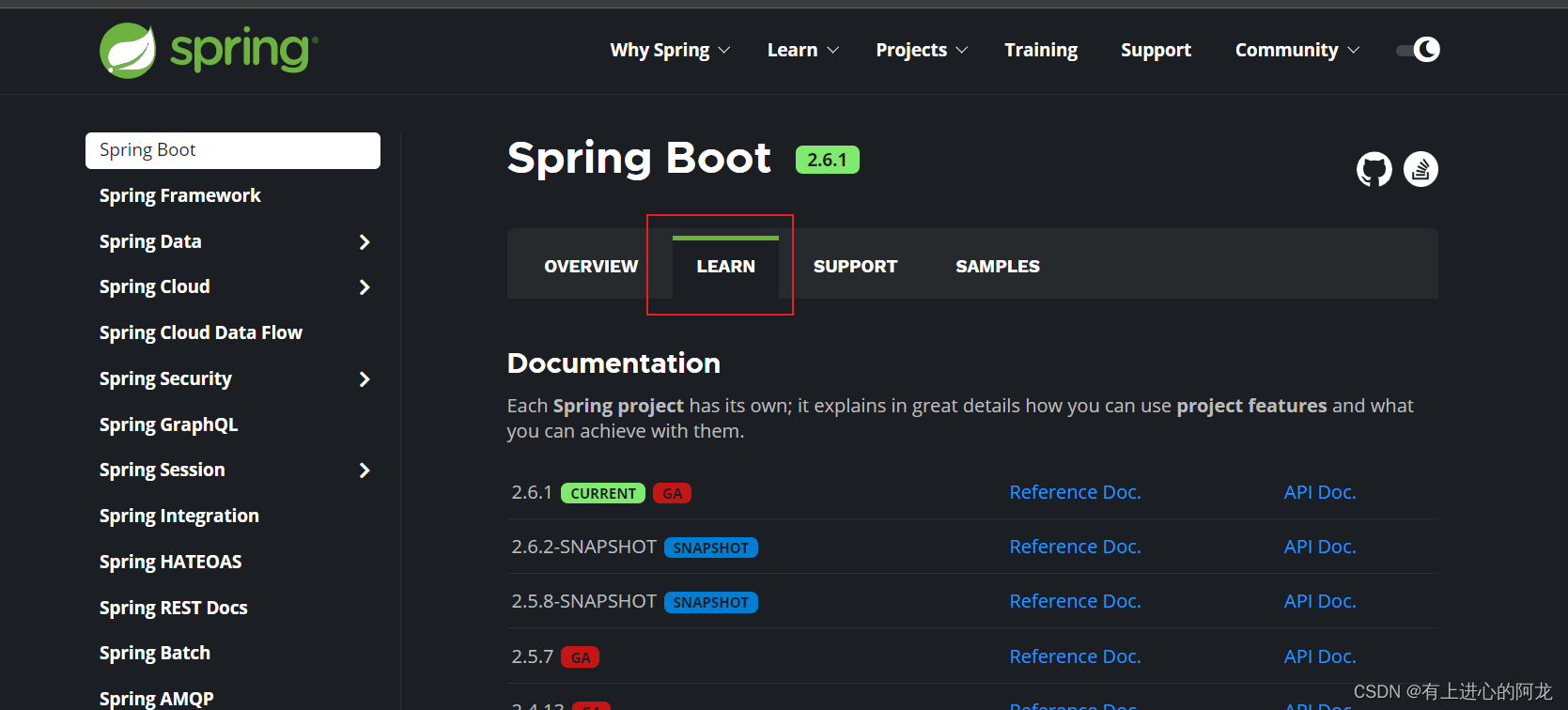
Task: Open Spring Cloud project link
Action: tap(155, 286)
